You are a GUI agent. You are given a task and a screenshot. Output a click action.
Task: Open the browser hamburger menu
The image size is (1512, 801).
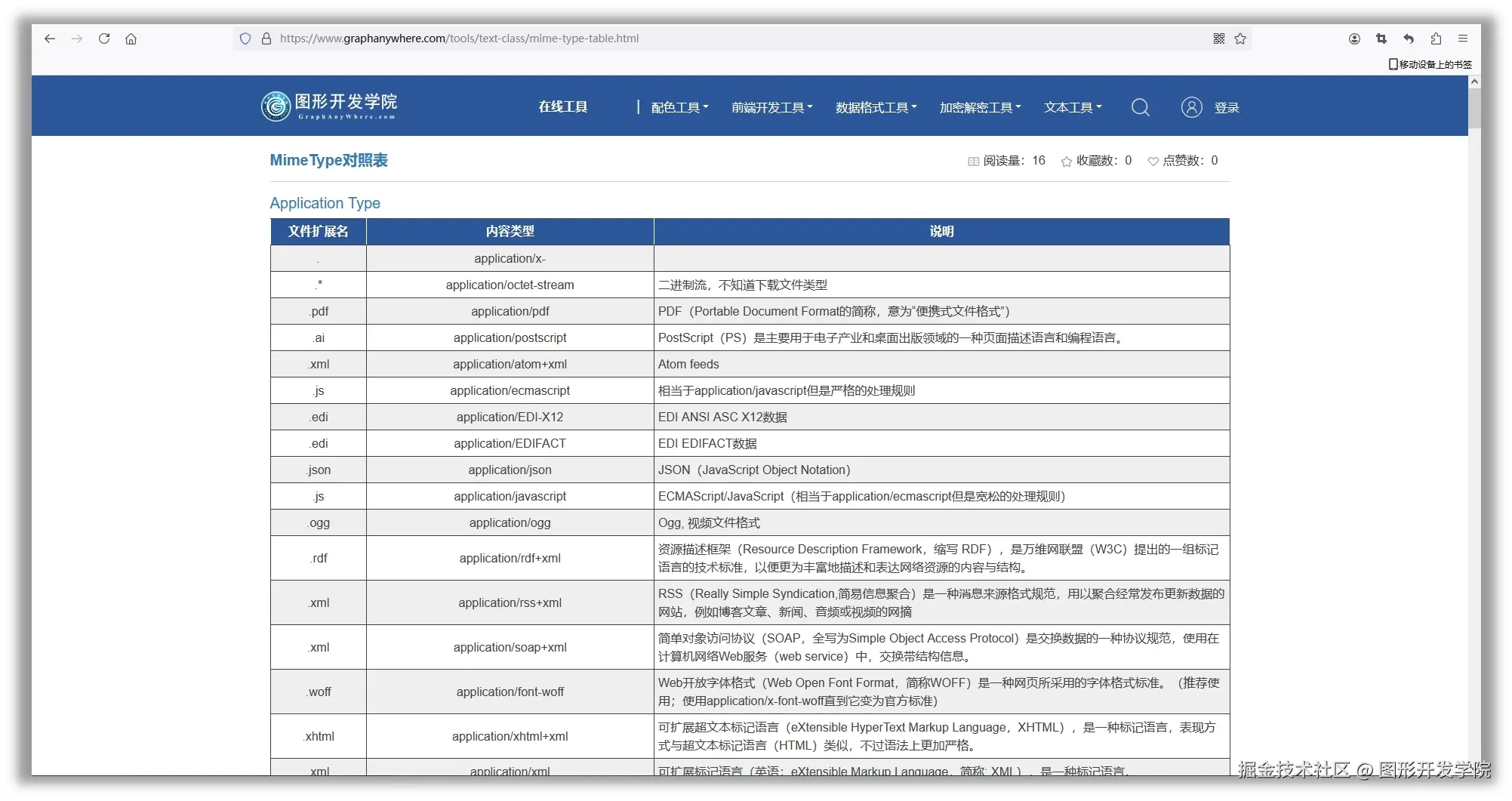pyautogui.click(x=1463, y=39)
